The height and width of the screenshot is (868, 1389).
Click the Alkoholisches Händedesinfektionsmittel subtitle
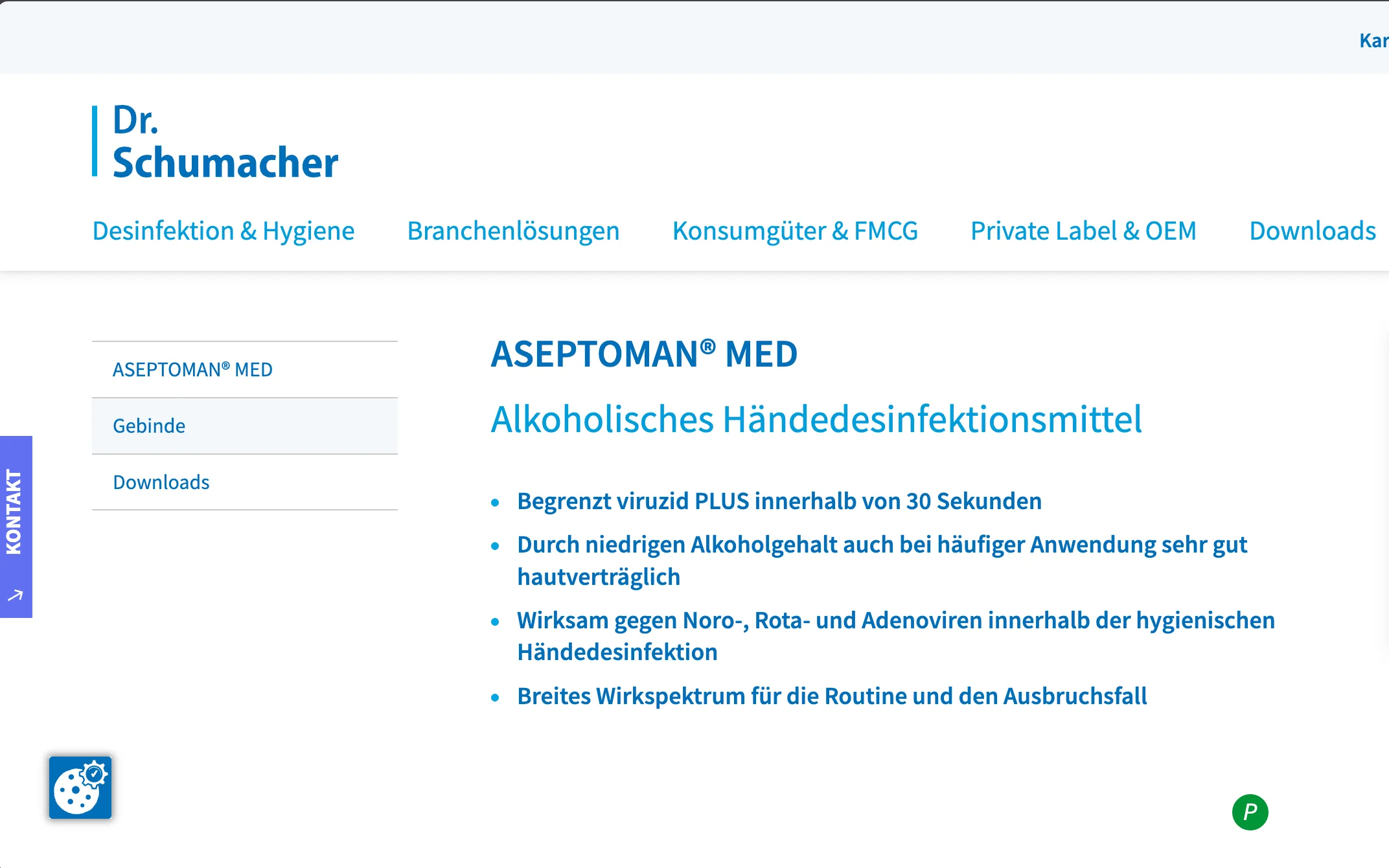tap(816, 418)
